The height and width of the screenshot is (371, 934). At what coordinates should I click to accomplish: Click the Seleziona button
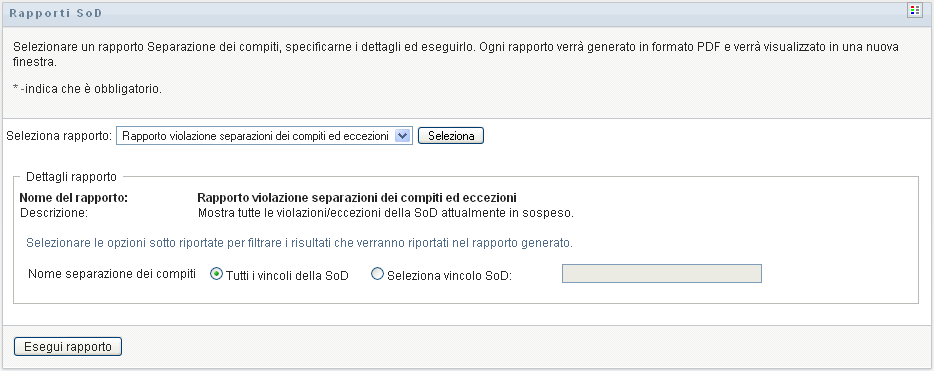451,136
